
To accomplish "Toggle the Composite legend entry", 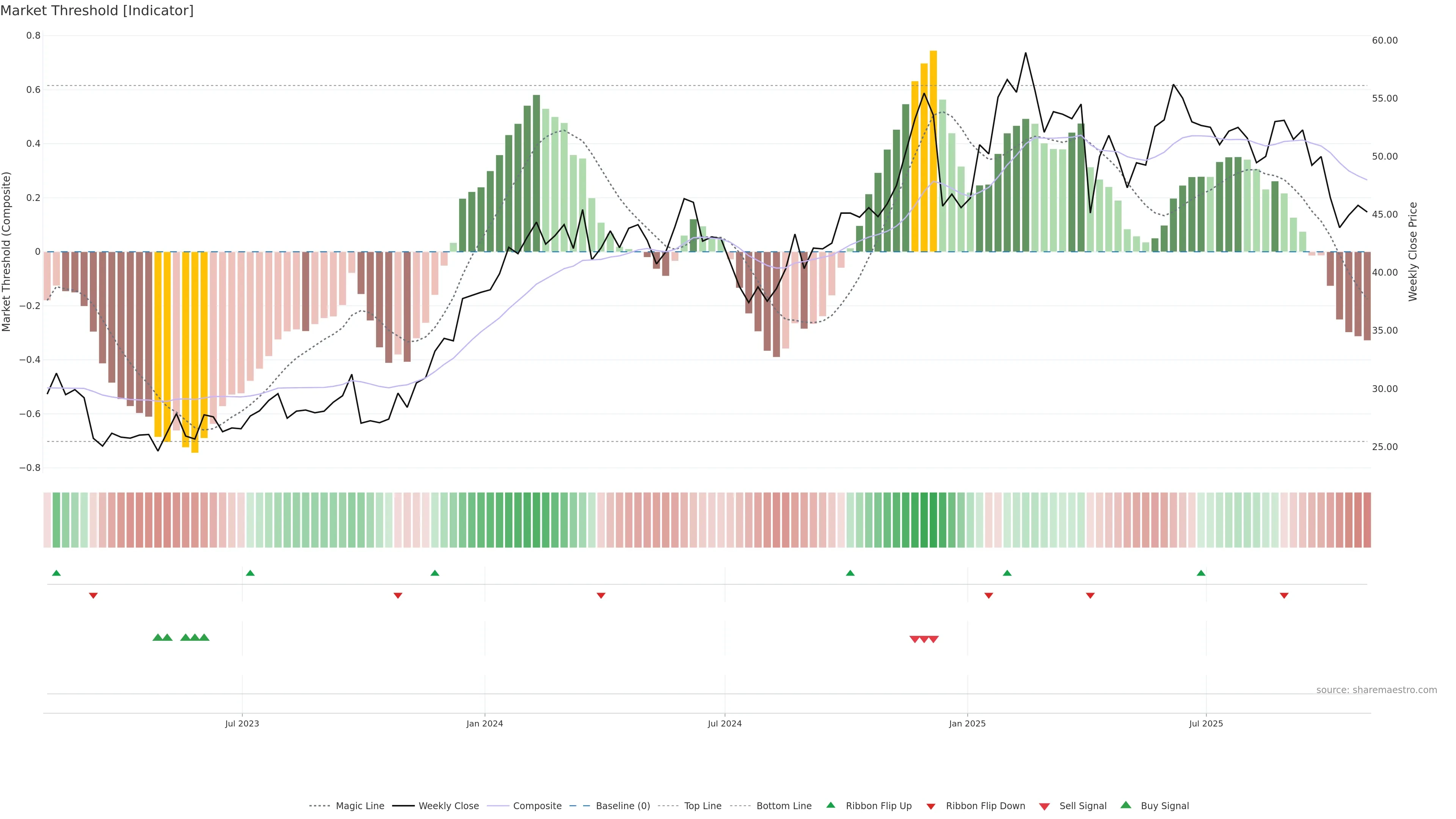I will pos(537,806).
